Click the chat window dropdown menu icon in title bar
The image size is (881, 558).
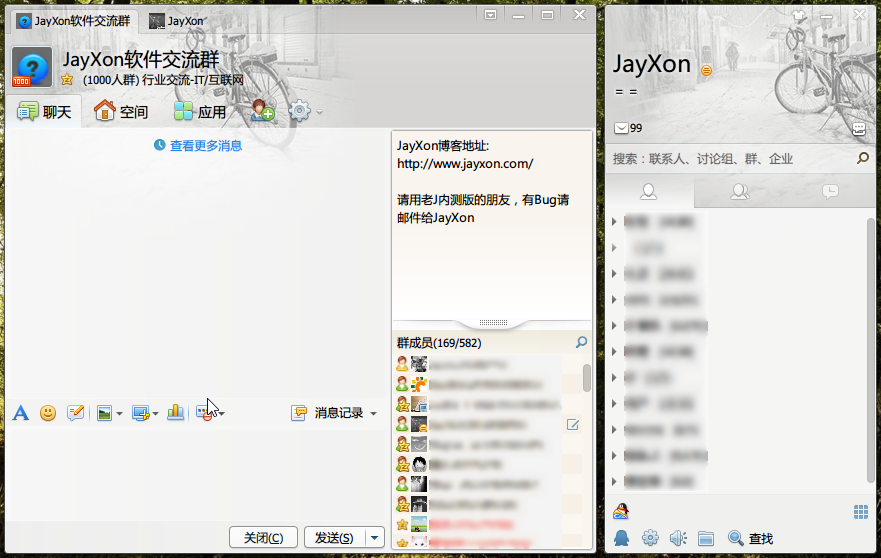[x=491, y=15]
